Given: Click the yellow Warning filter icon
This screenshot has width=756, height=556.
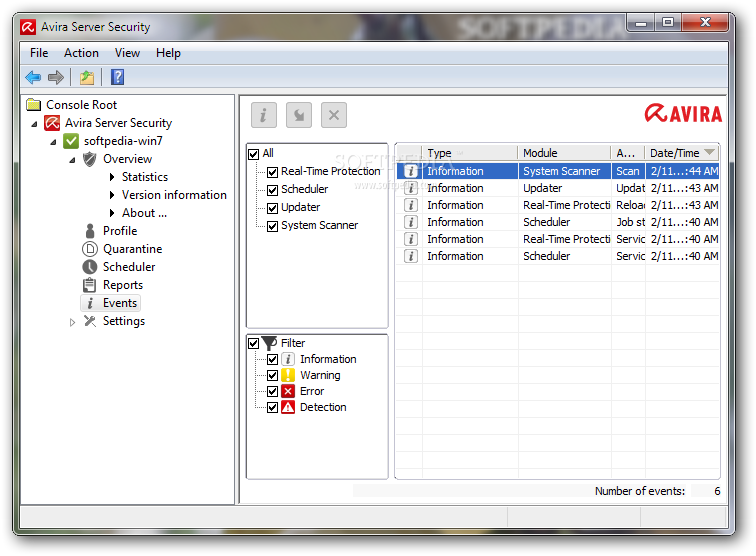Looking at the screenshot, I should 288,375.
